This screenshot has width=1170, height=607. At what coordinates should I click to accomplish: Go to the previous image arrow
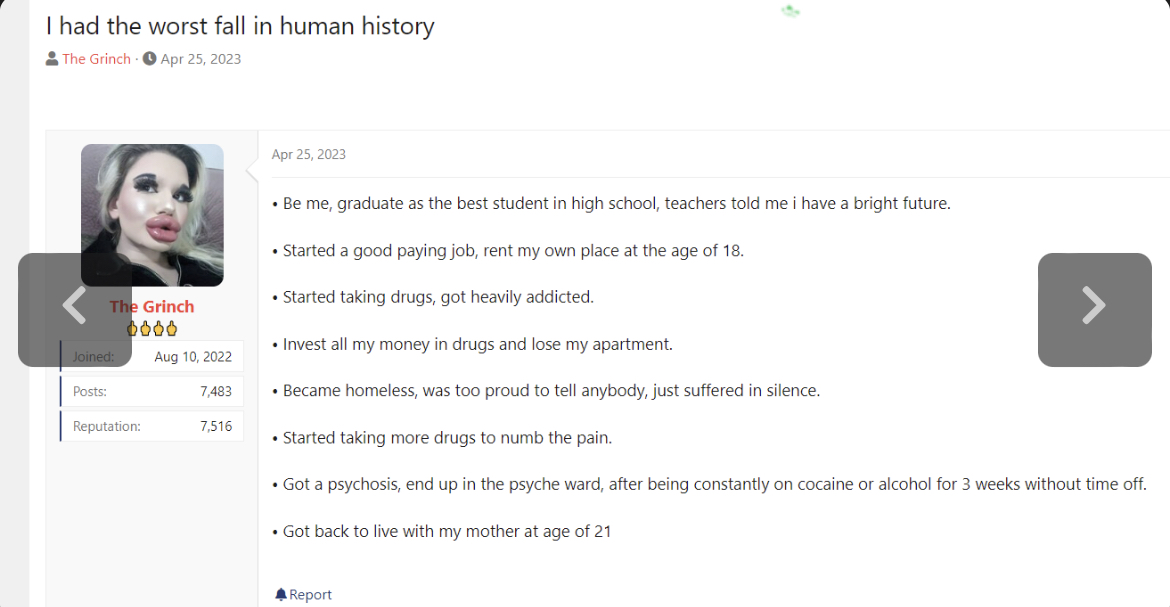pos(75,309)
